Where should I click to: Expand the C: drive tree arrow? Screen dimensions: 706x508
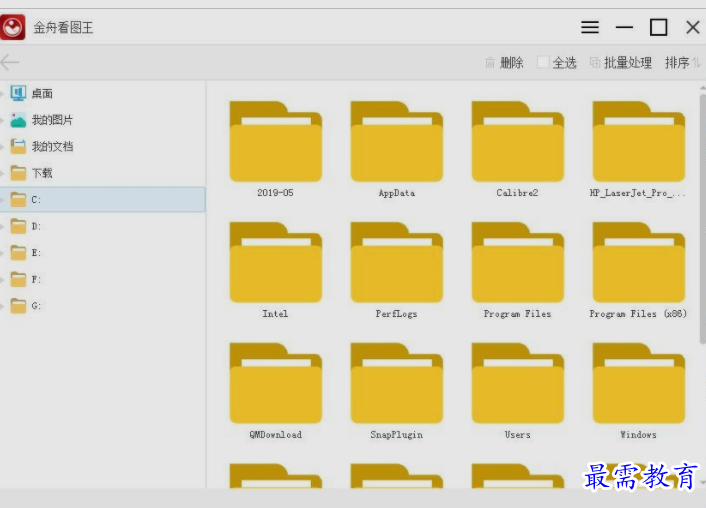tap(2, 200)
